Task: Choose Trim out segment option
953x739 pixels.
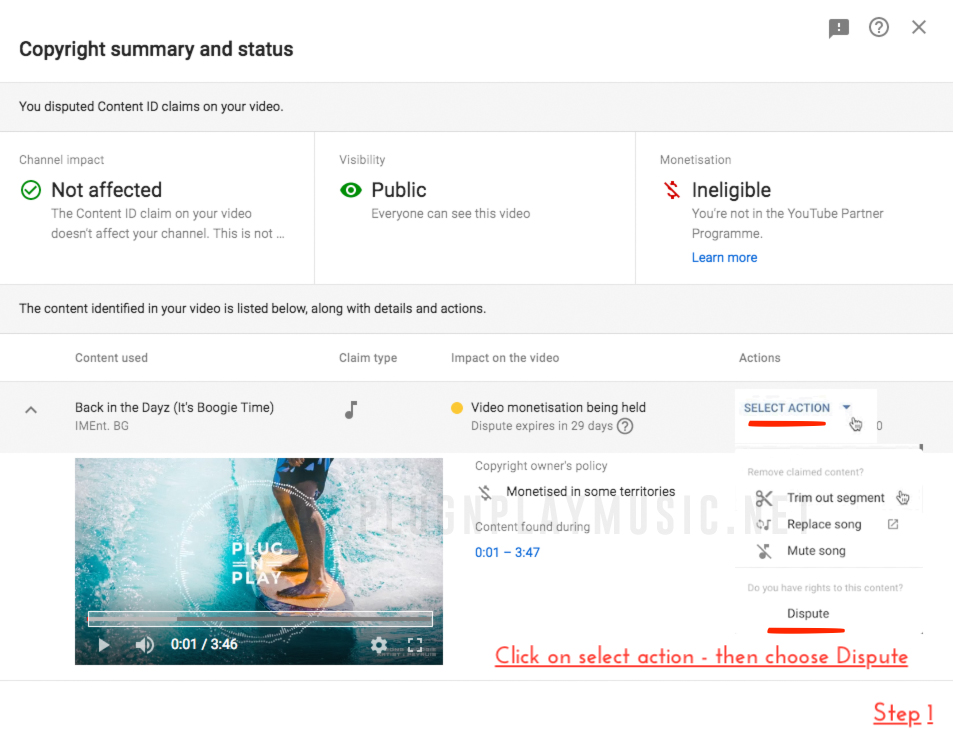Action: (x=835, y=498)
